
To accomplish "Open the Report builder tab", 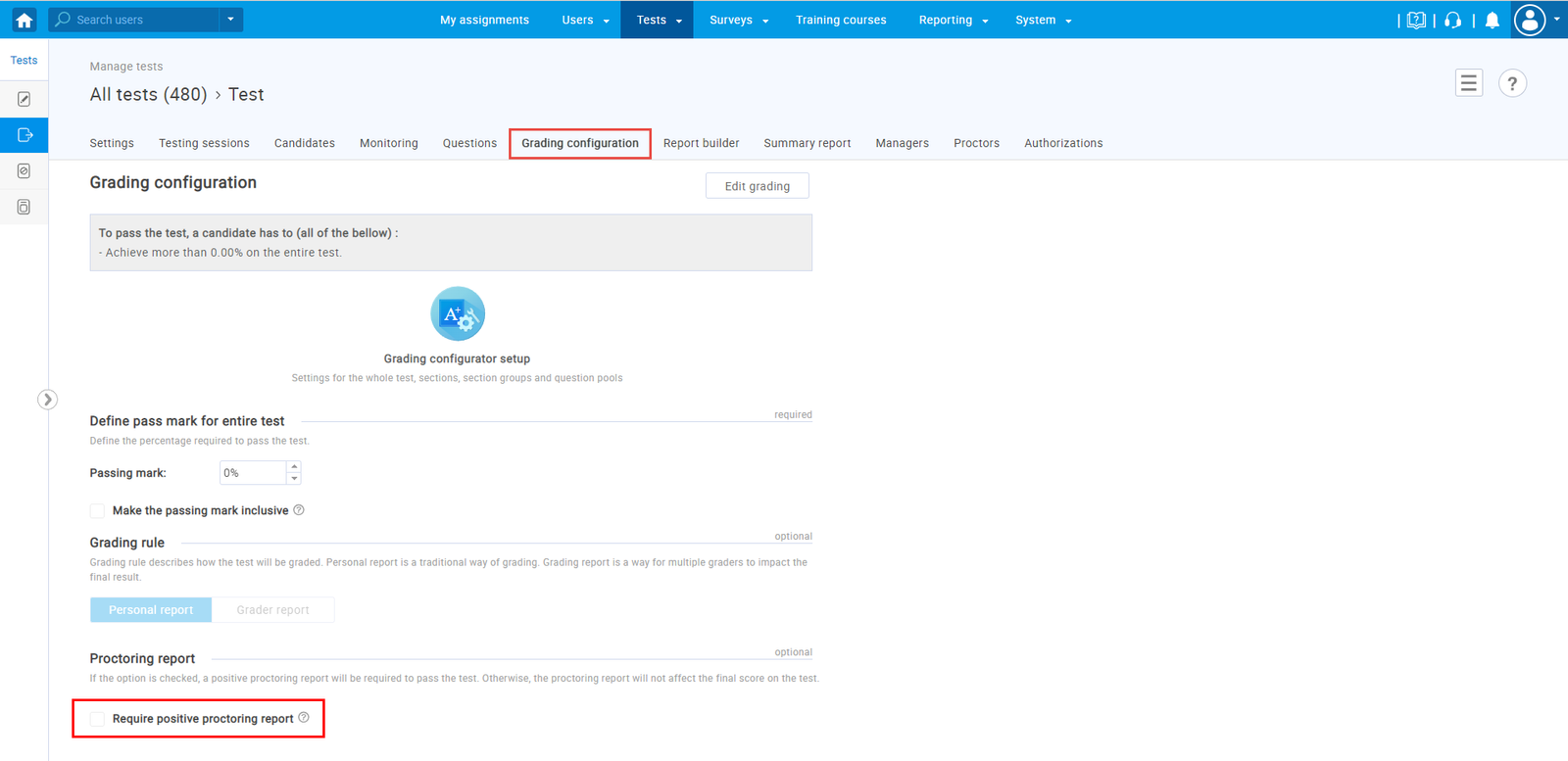I will 701,143.
